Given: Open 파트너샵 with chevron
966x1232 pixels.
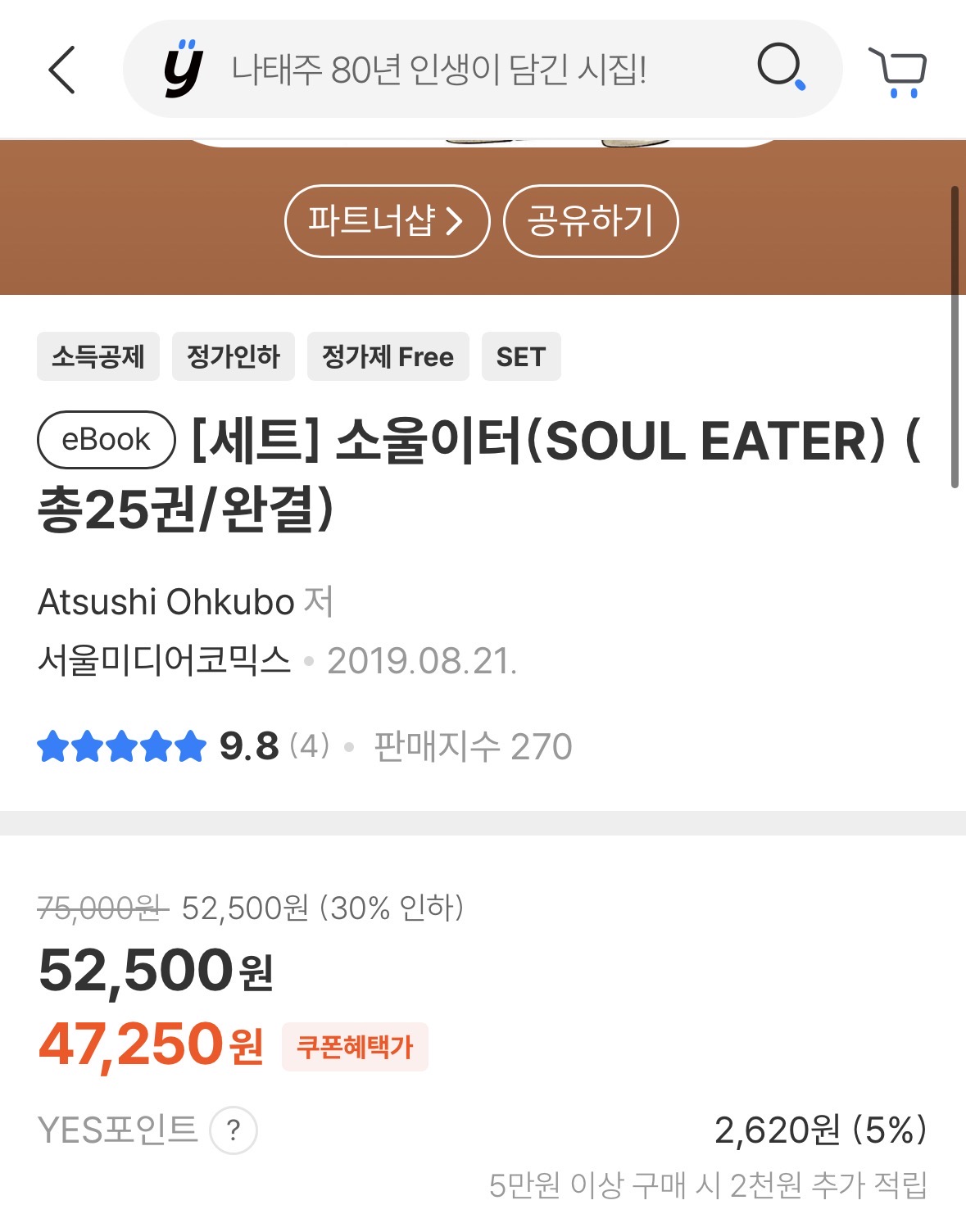Looking at the screenshot, I should click(x=387, y=221).
